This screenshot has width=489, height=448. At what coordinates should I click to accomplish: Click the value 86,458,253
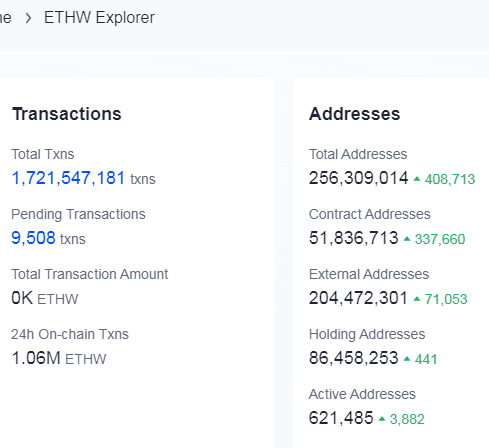(354, 358)
